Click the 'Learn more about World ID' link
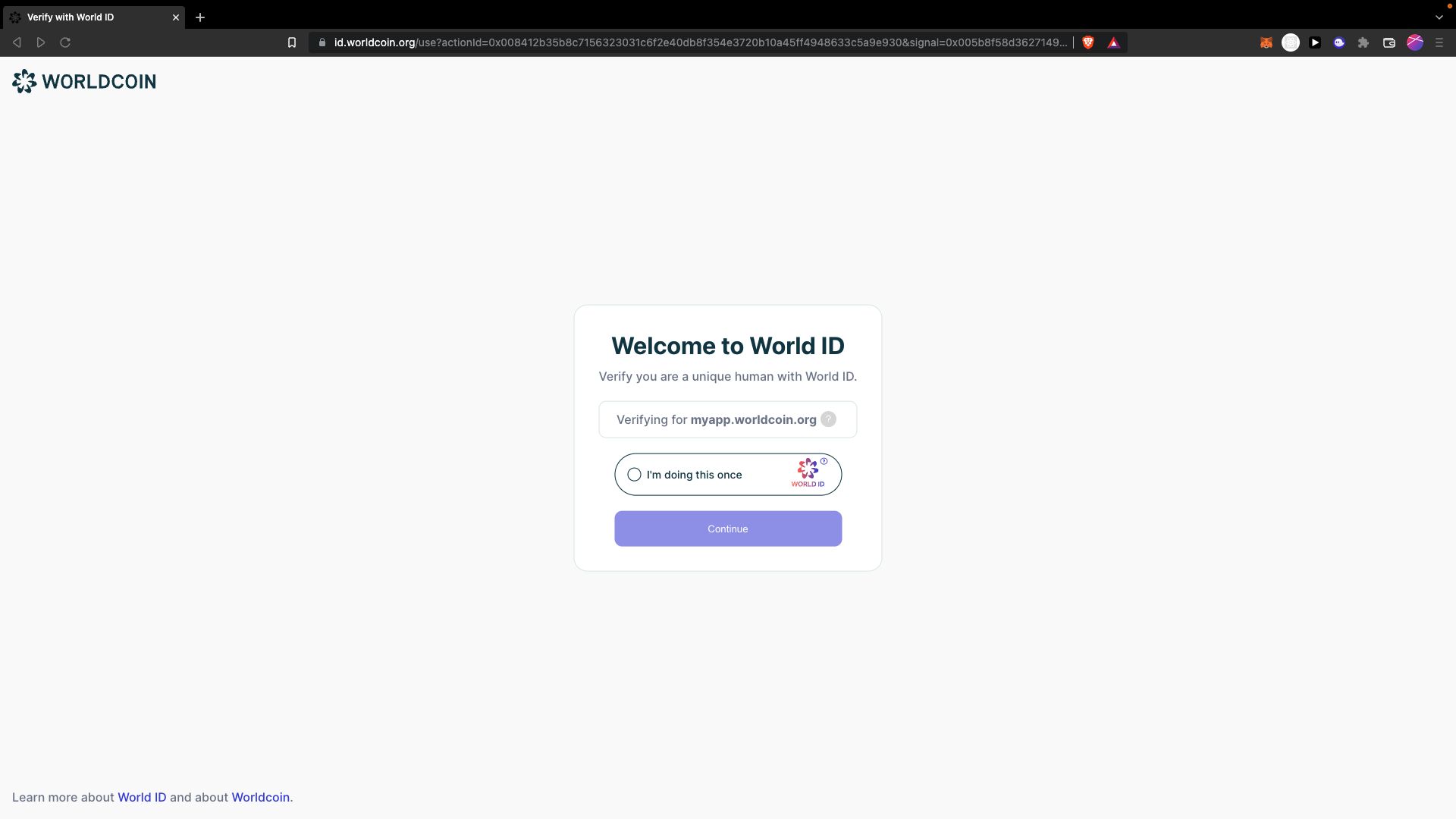This screenshot has width=1456, height=819. [x=142, y=797]
